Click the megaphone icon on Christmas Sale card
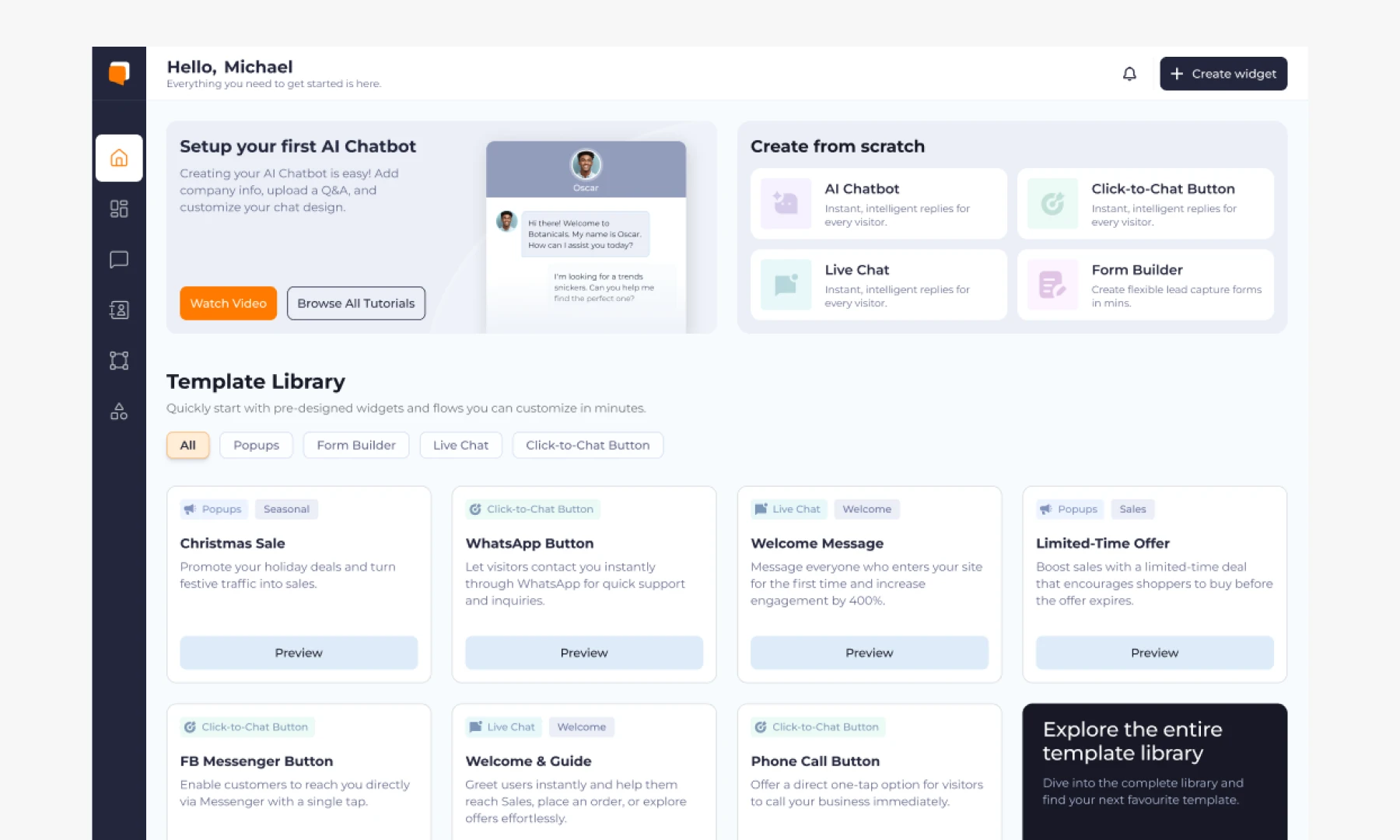Image resolution: width=1400 pixels, height=840 pixels. click(x=190, y=509)
